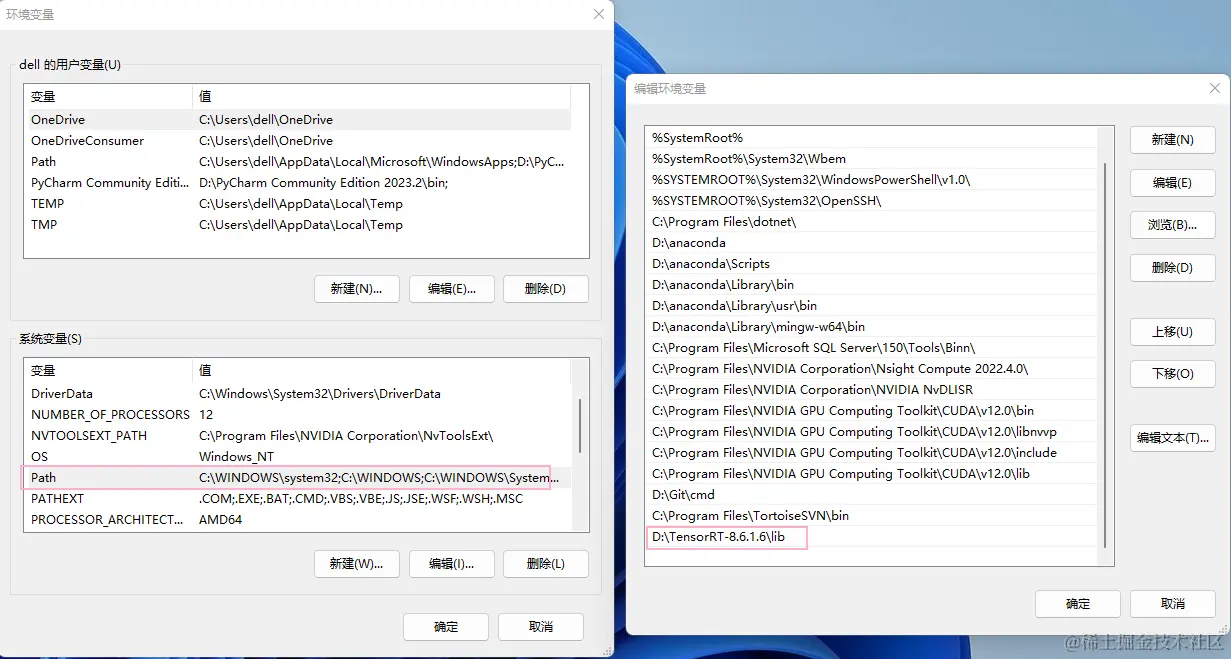Click 新建(N)... under user variables

356,289
